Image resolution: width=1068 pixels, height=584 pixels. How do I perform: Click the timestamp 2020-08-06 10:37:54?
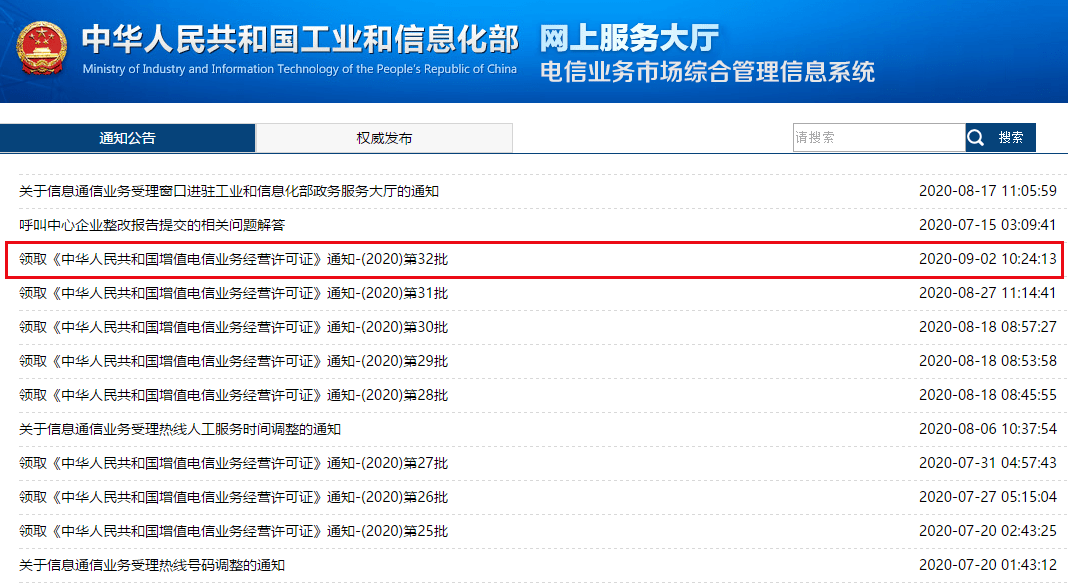pyautogui.click(x=988, y=429)
